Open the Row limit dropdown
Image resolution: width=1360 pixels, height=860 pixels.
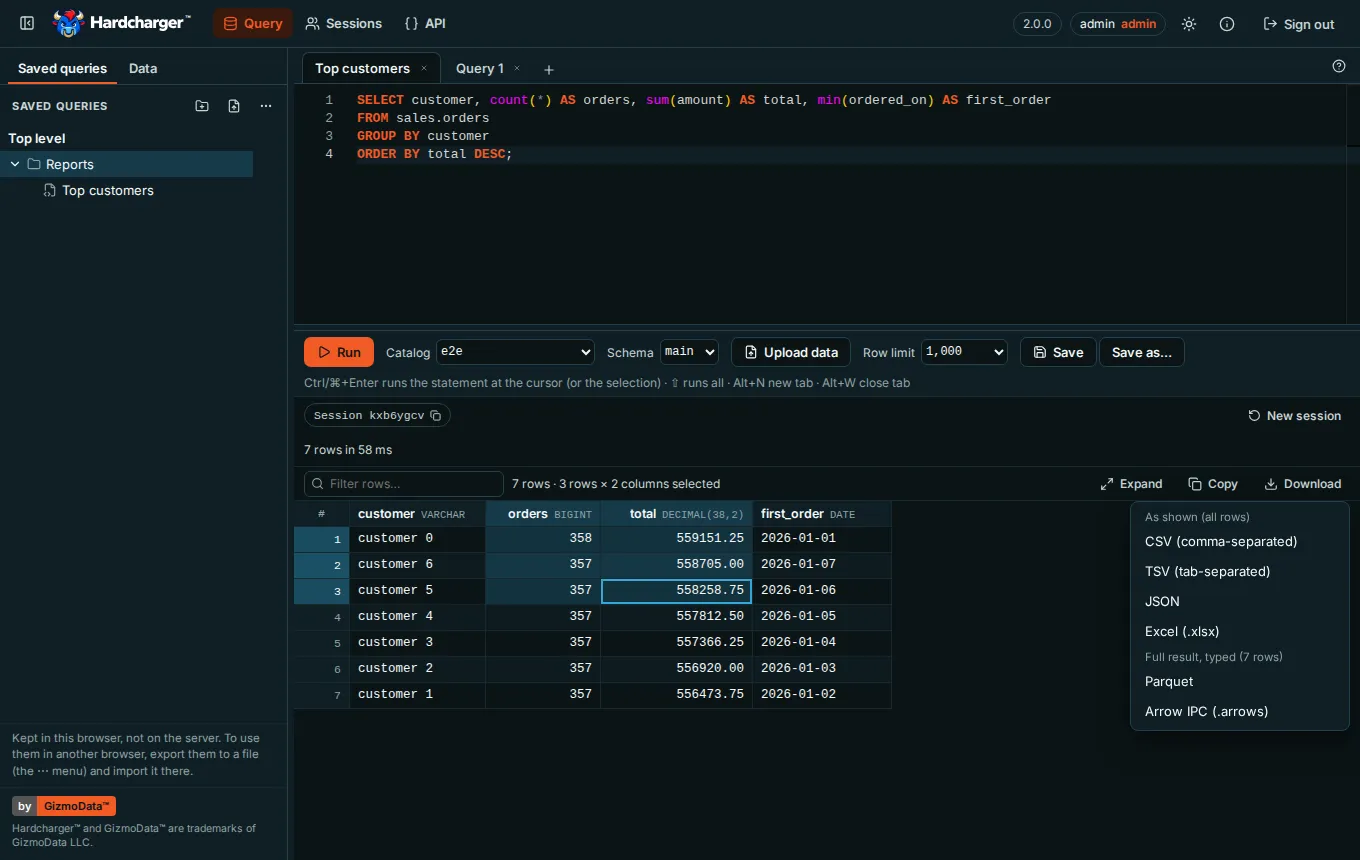pyautogui.click(x=964, y=352)
